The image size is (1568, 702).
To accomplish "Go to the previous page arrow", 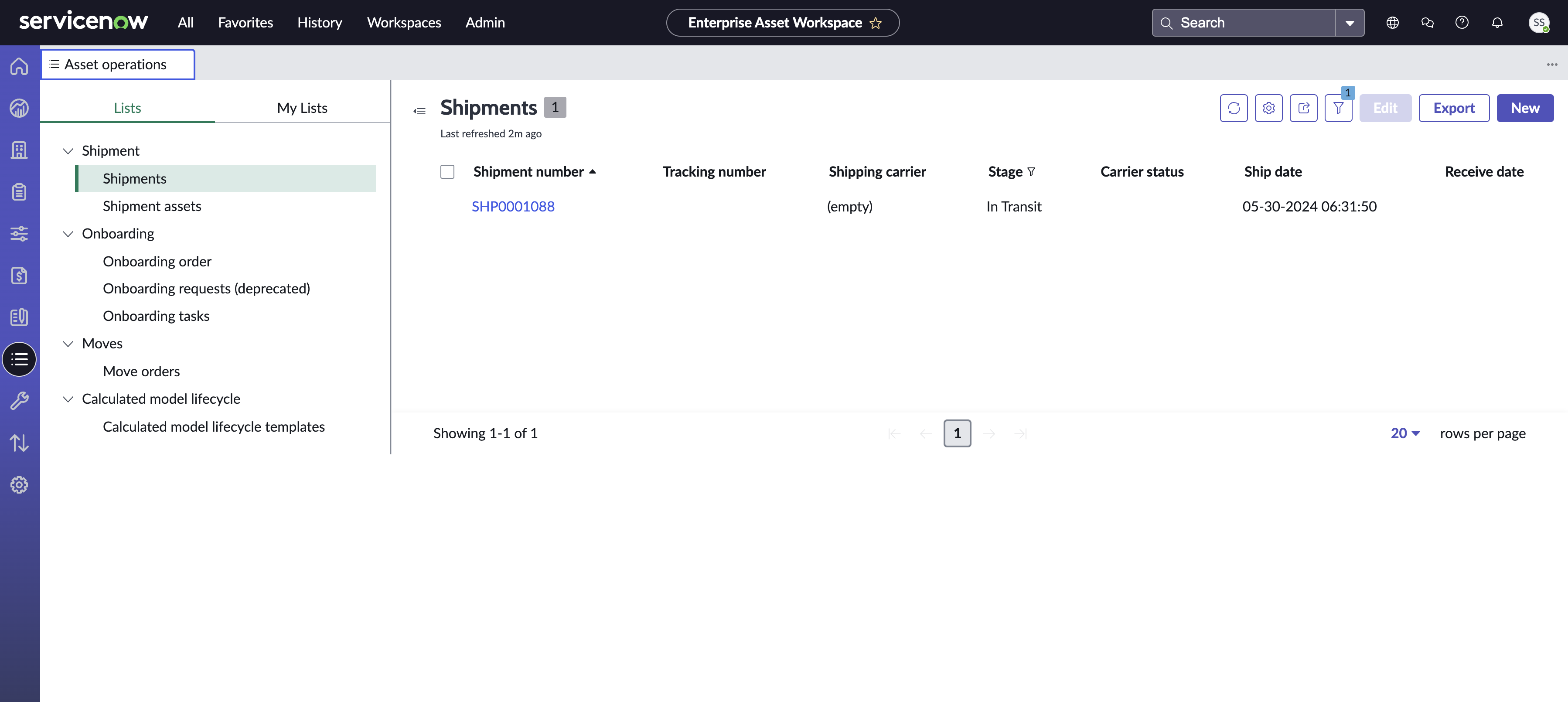I will (x=926, y=433).
